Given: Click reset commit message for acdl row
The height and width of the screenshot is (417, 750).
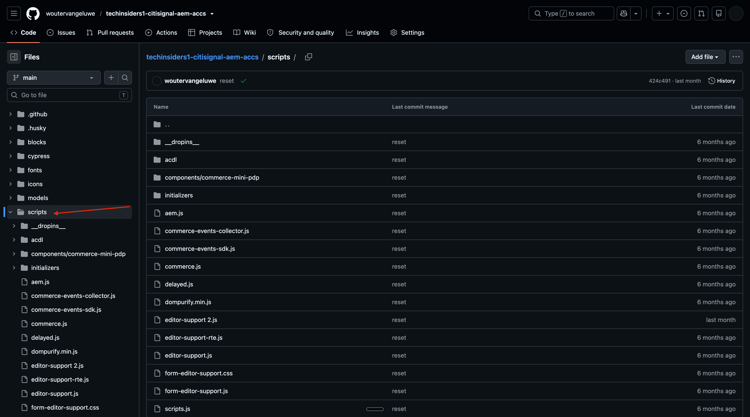Looking at the screenshot, I should tap(399, 160).
